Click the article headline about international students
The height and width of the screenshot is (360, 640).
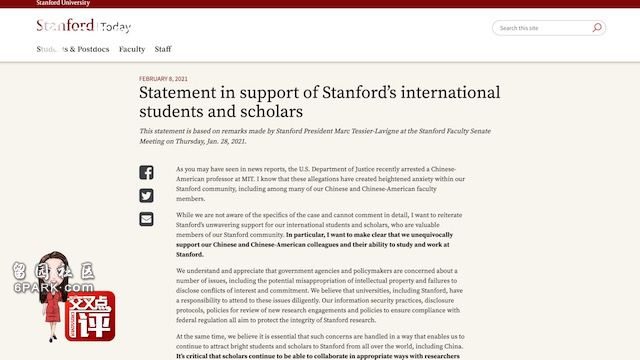tap(319, 102)
